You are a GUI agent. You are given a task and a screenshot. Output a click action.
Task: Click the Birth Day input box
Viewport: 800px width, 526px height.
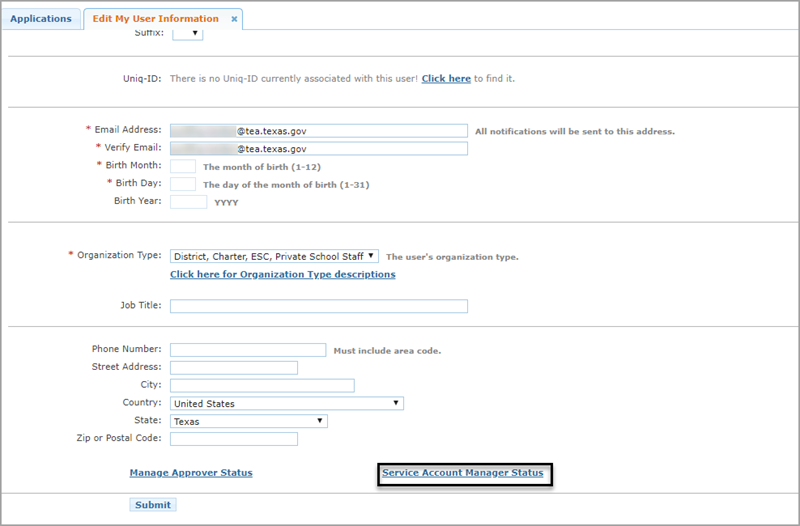[183, 184]
